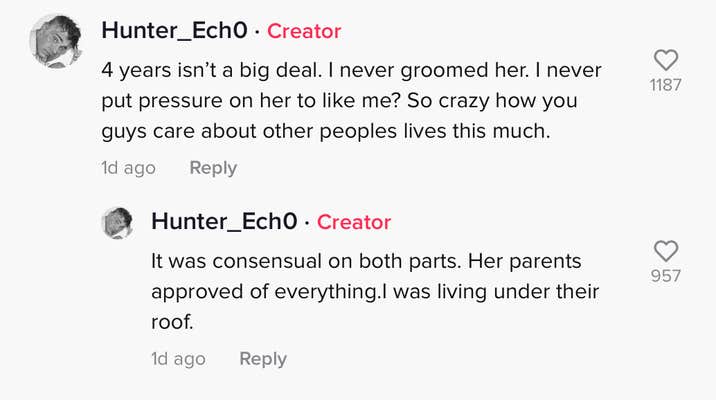The height and width of the screenshot is (400, 716).
Task: Open the top comment's profile avatar
Action: (56, 41)
